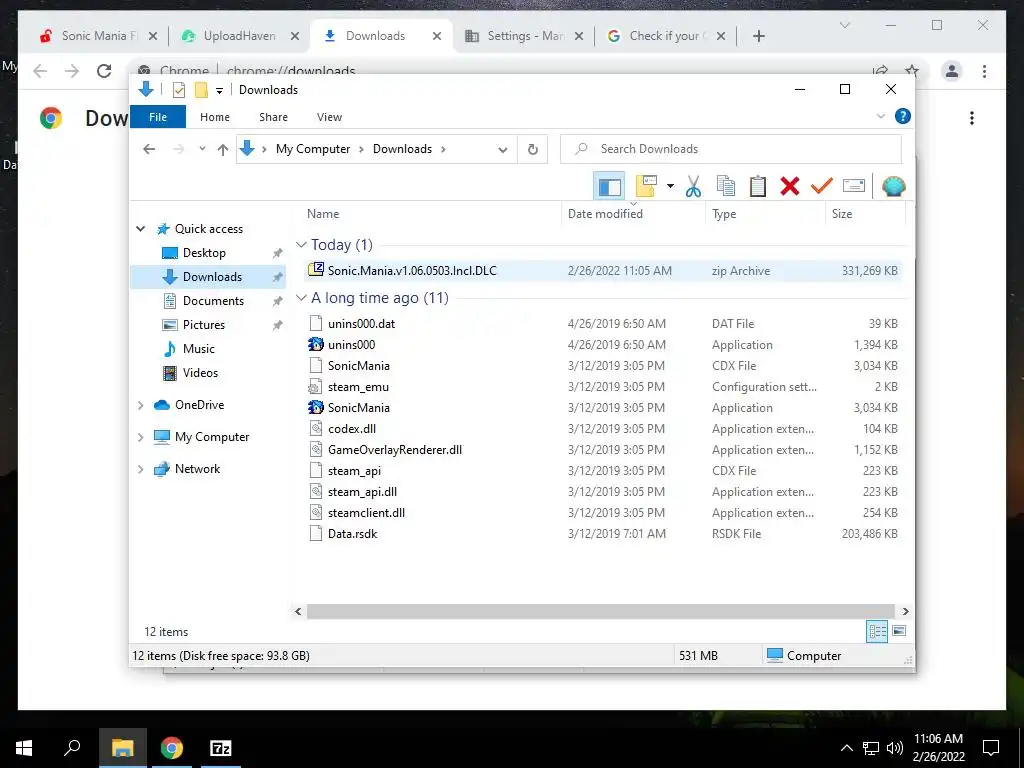Click the Quick Access Toolbar properties icon
The image size is (1024, 768).
point(178,90)
